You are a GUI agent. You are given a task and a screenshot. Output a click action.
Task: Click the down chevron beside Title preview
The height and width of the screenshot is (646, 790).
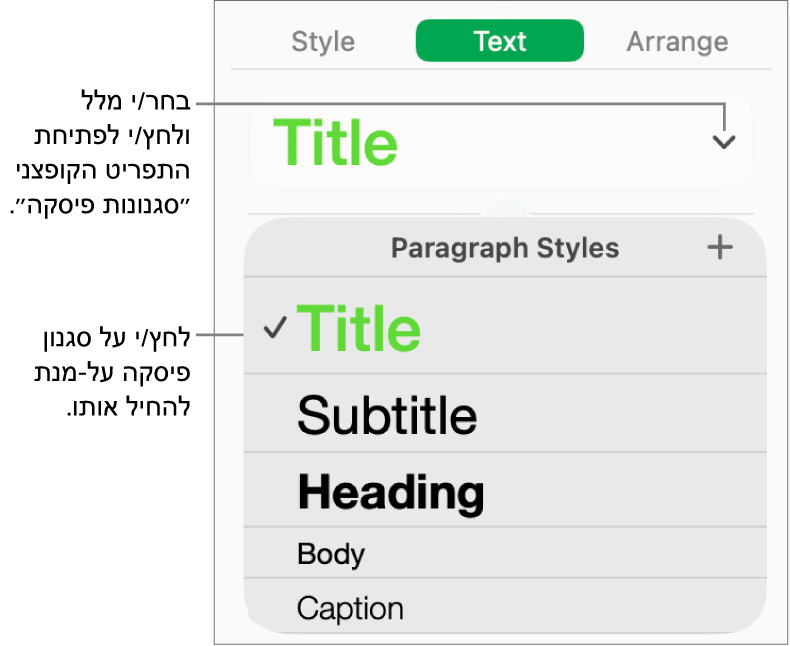click(x=723, y=142)
